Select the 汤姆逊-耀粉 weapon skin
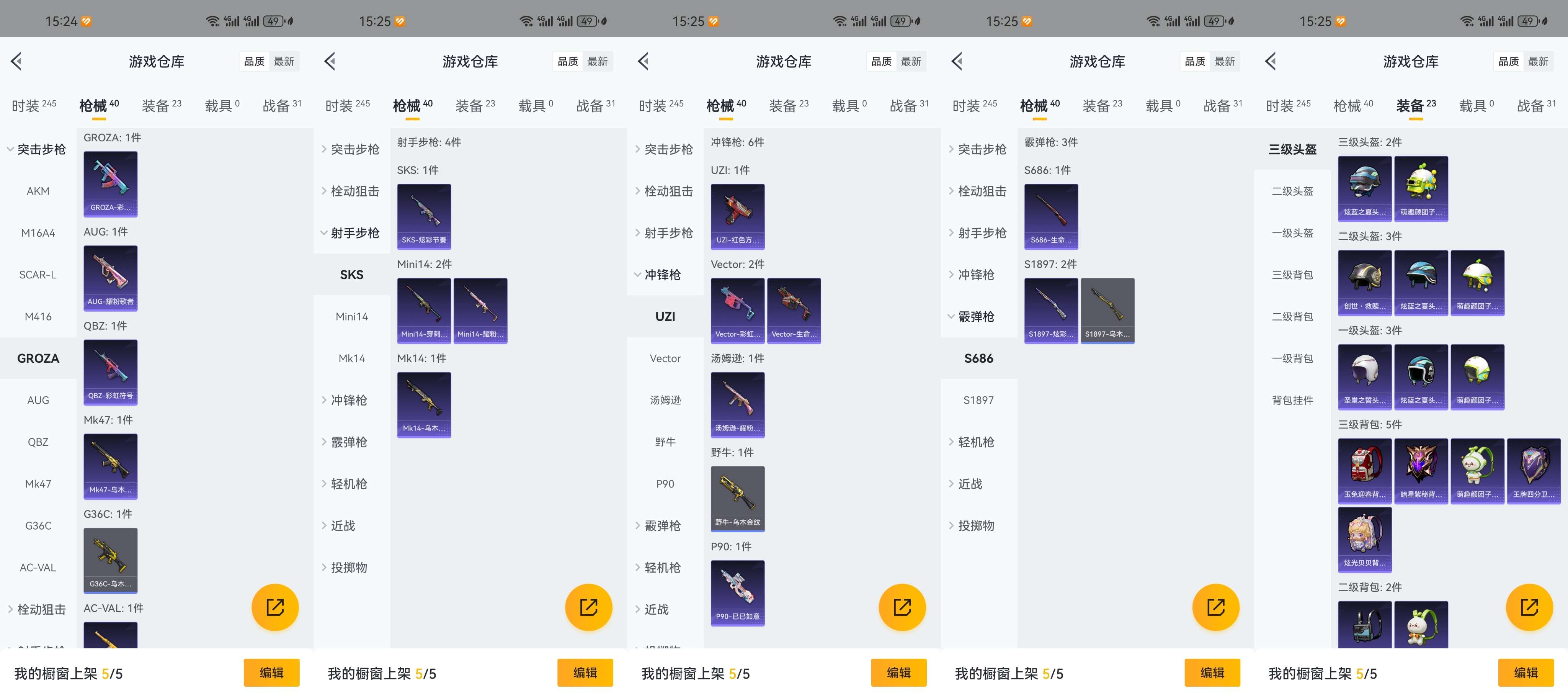 [x=737, y=405]
